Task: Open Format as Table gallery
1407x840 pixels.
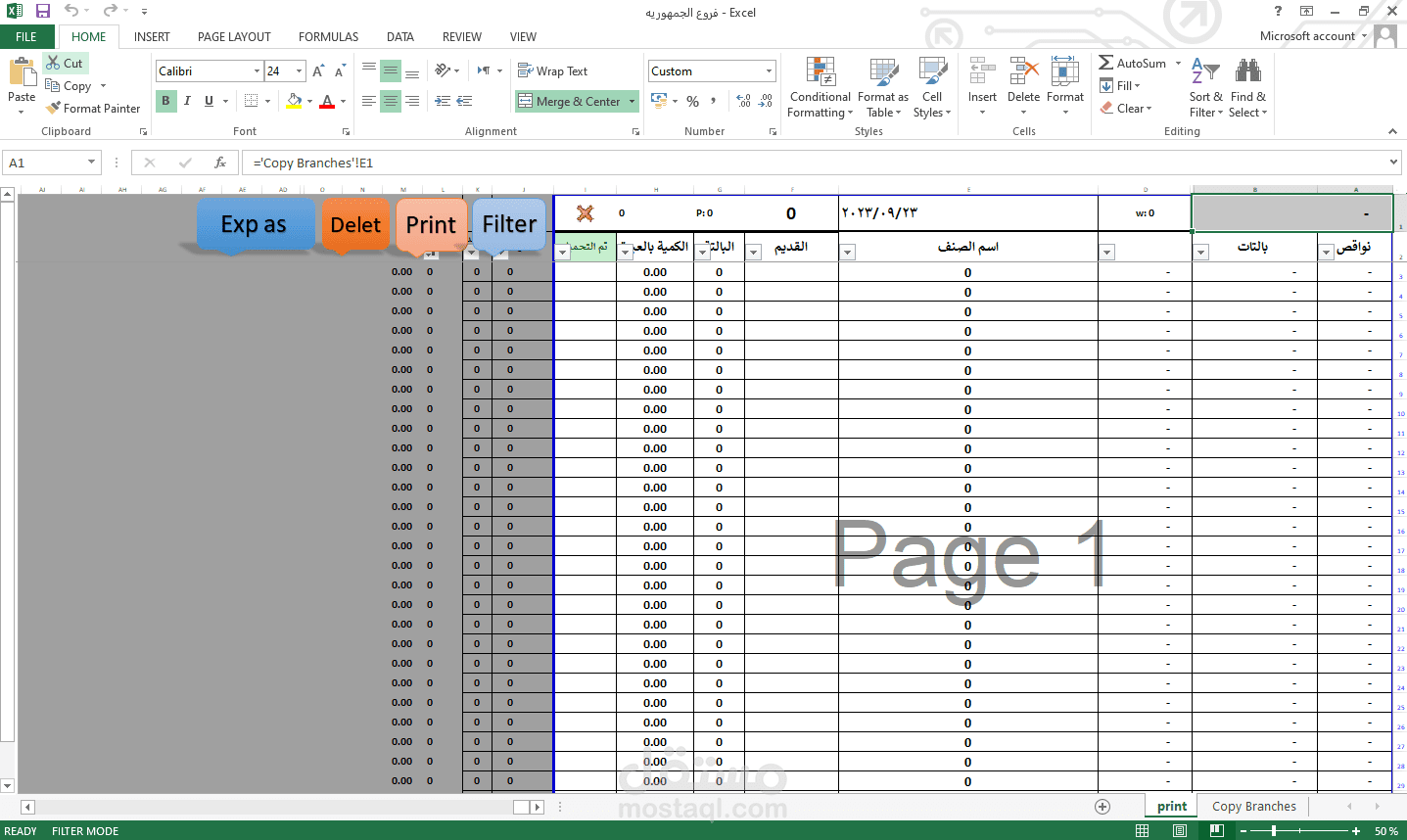Action: (x=882, y=87)
